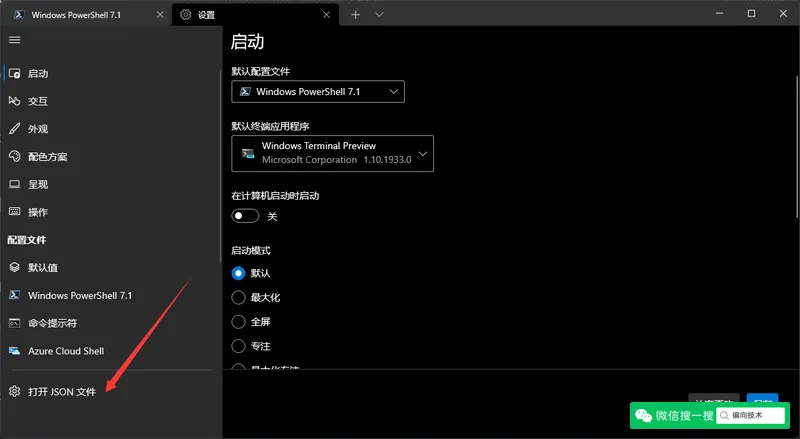Click the Azure Cloud Shell icon
Viewport: 800px width, 439px height.
point(14,351)
